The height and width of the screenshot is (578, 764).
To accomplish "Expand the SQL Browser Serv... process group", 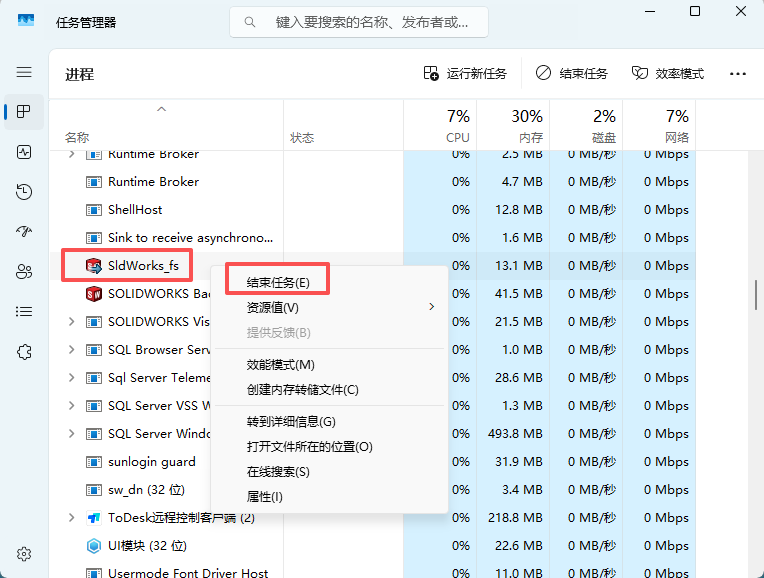I will tap(71, 350).
